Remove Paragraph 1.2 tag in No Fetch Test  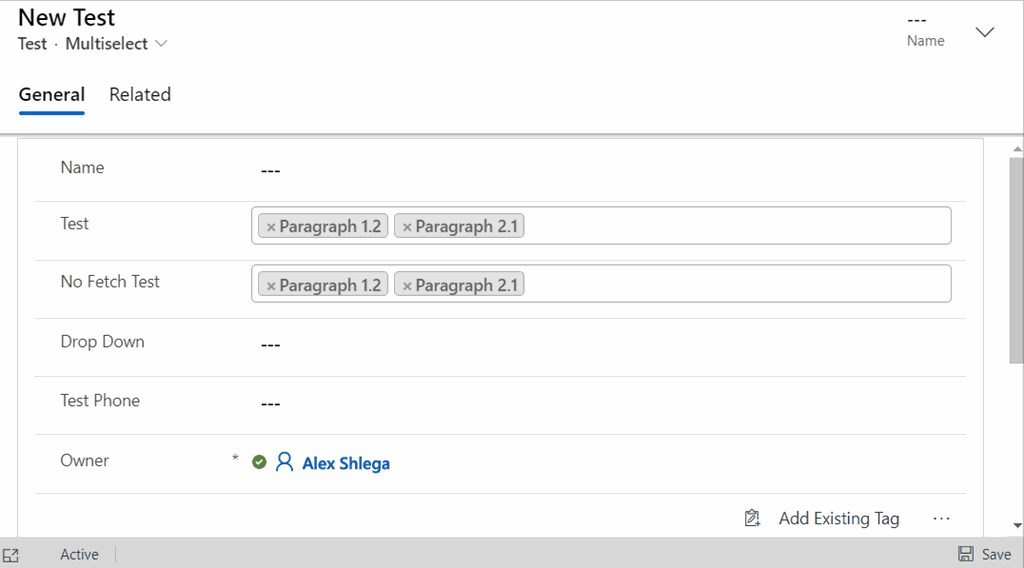270,286
